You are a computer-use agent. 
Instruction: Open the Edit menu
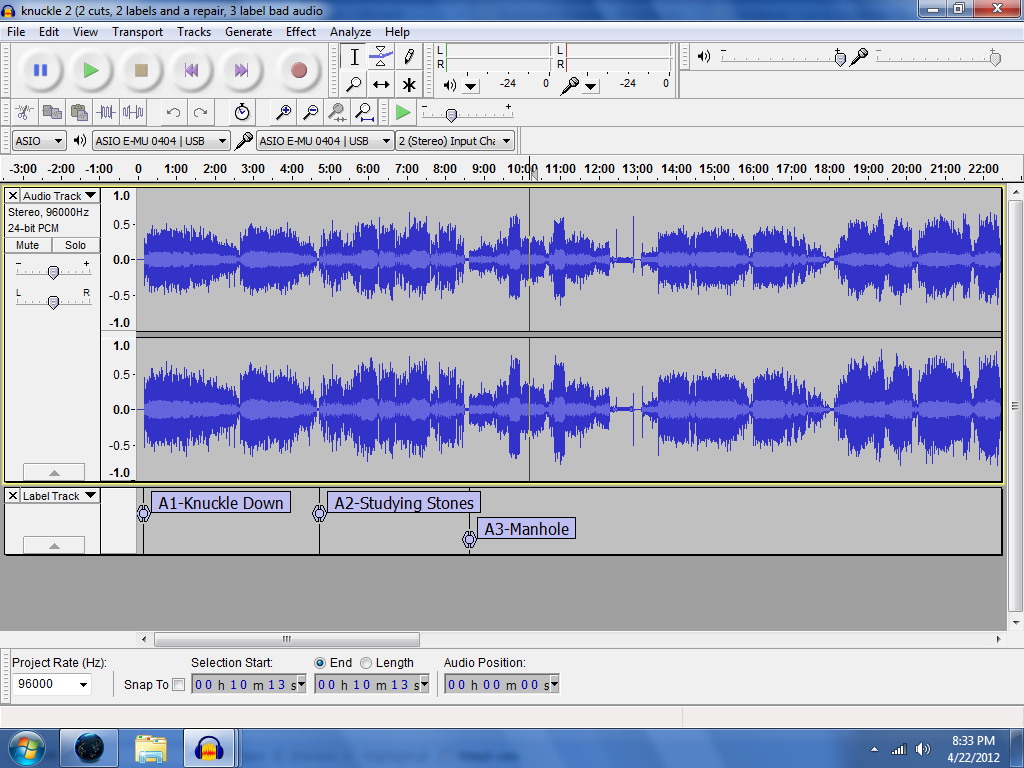(x=48, y=31)
